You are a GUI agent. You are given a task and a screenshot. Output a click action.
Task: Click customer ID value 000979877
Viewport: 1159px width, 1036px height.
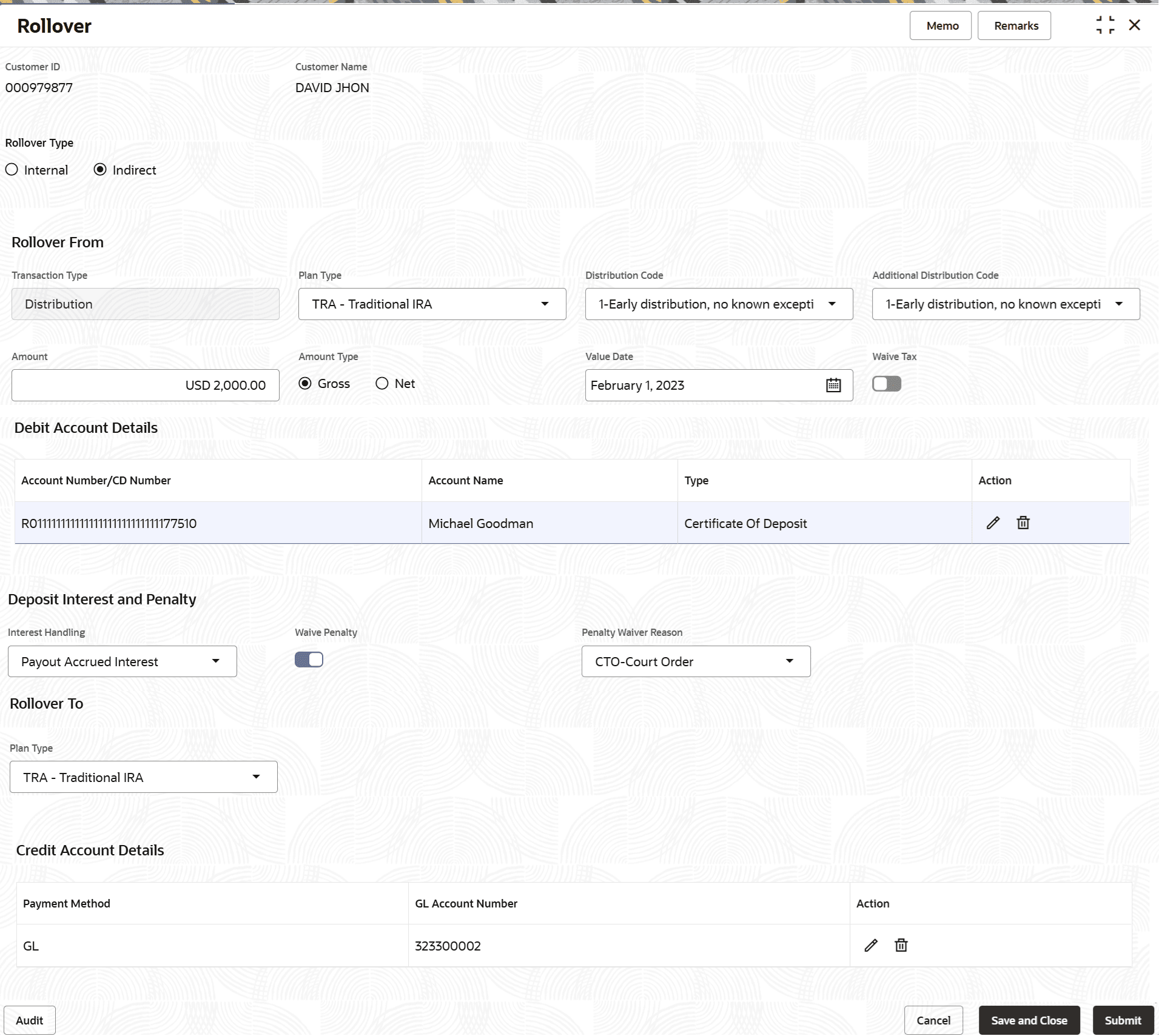(39, 88)
